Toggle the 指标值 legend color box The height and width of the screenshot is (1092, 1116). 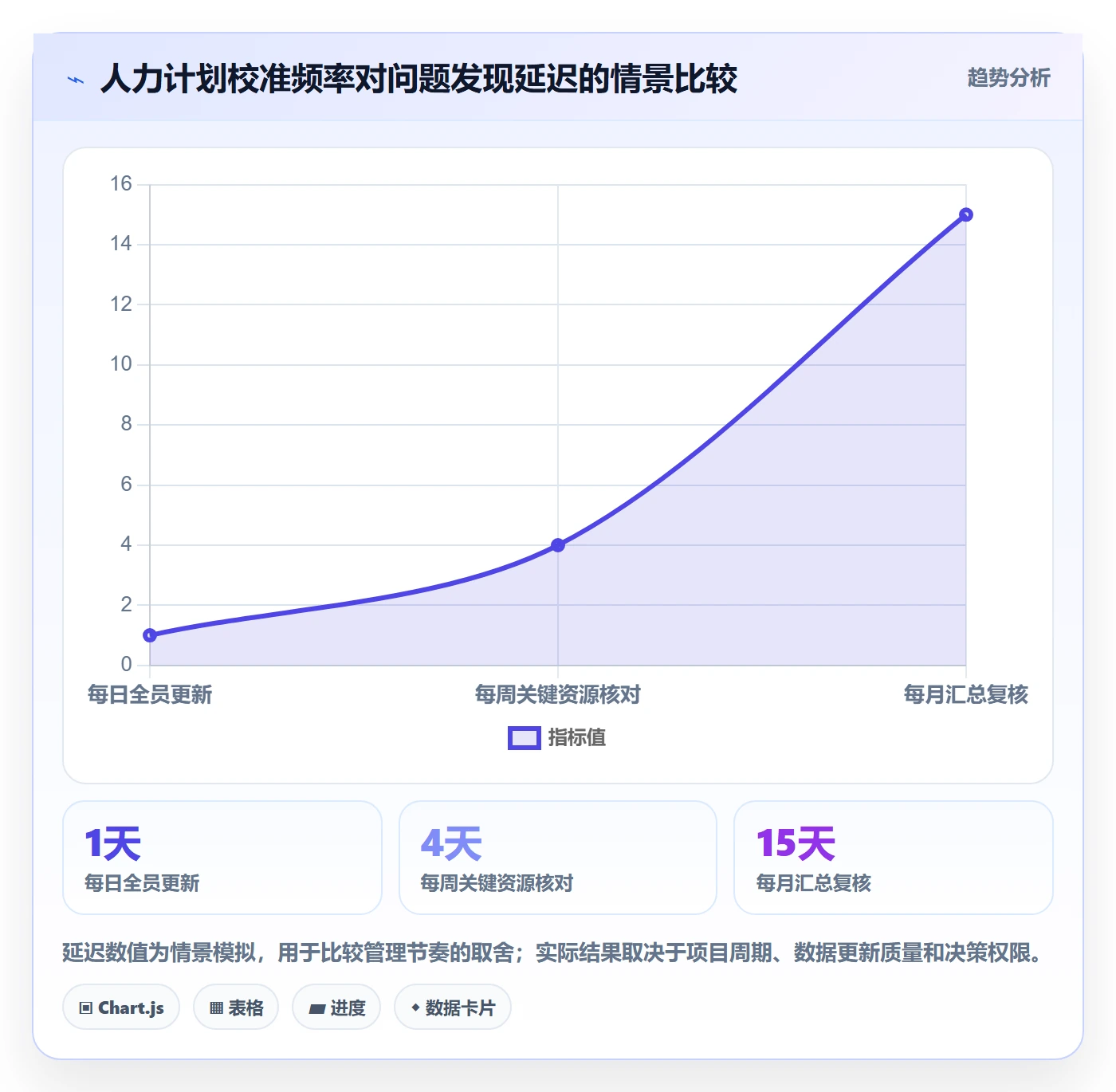pos(524,738)
